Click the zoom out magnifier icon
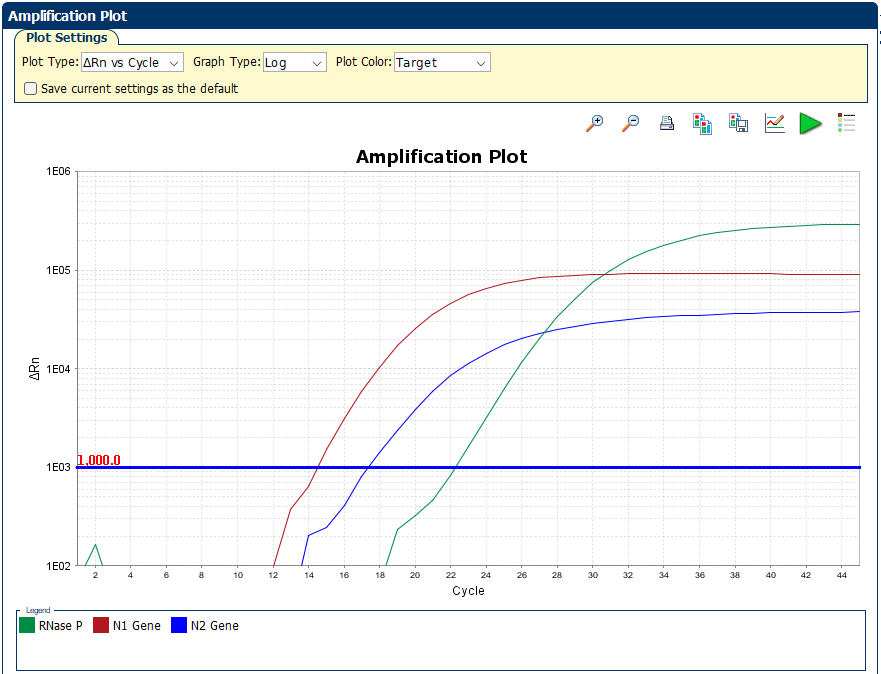 point(631,123)
